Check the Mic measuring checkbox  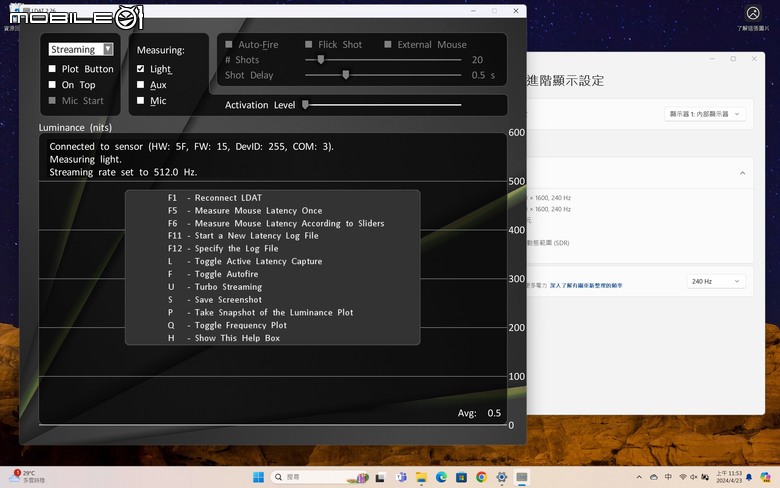[x=140, y=100]
